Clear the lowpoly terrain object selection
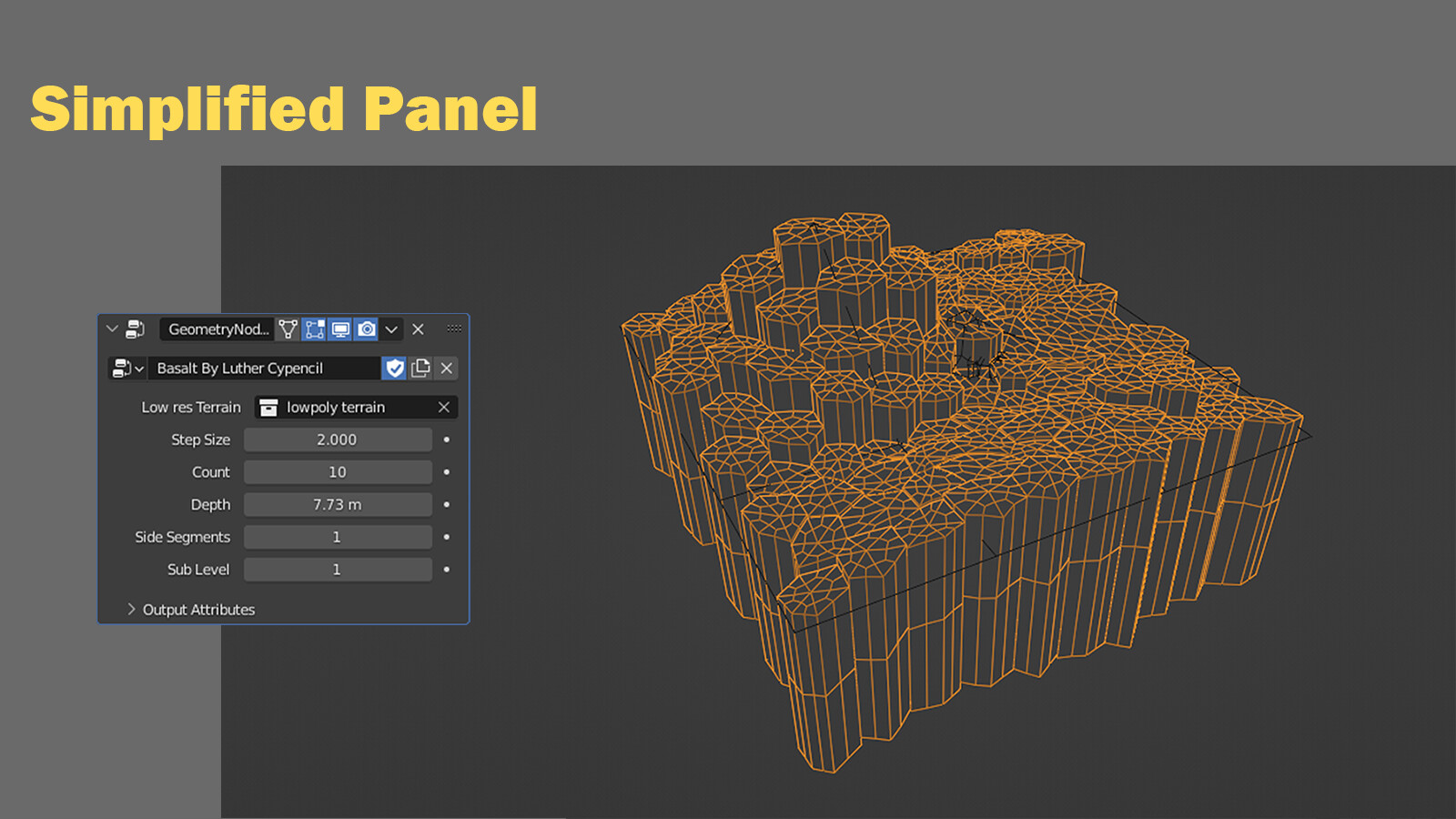This screenshot has height=819, width=1456. click(x=443, y=407)
